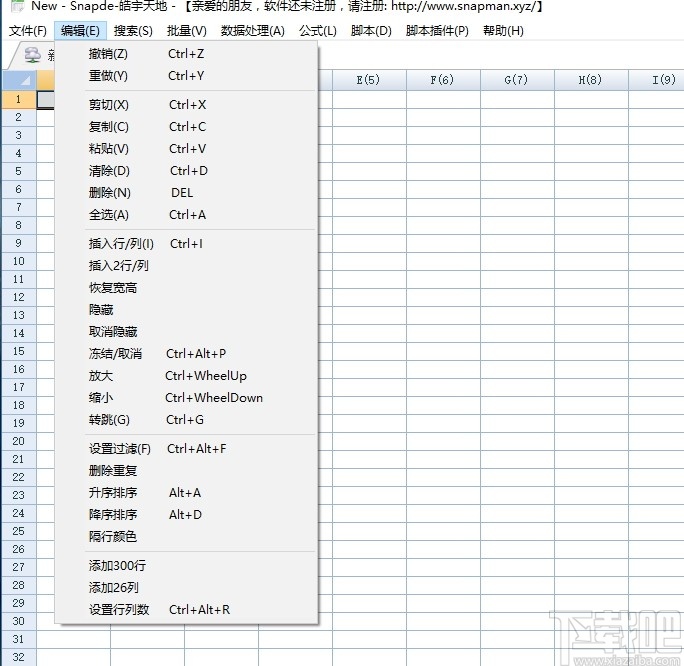Open 转跳(G) go-to entry
The width and height of the screenshot is (684, 666).
click(x=187, y=420)
